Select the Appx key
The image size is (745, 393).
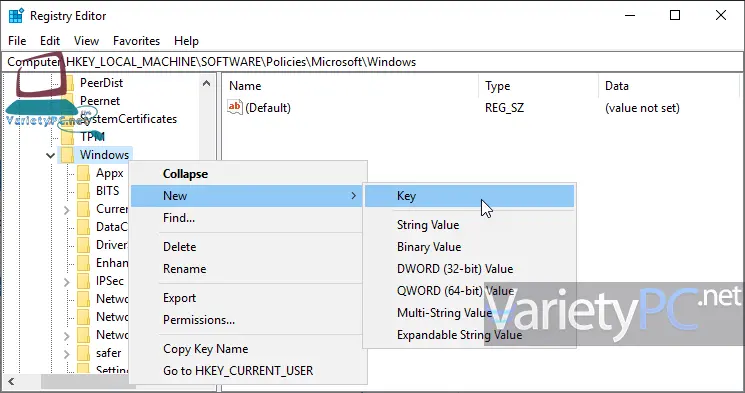110,173
